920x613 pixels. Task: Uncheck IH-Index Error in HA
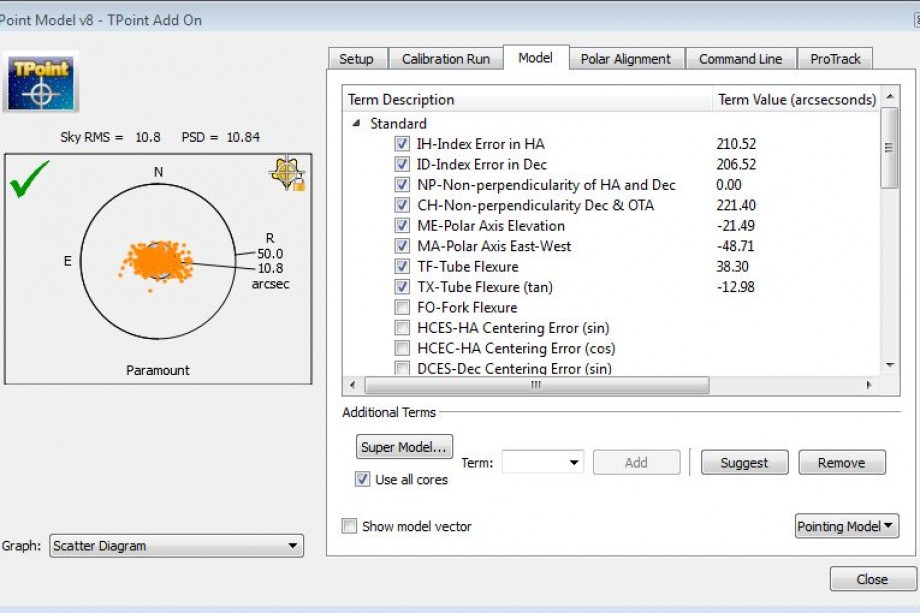pos(402,144)
